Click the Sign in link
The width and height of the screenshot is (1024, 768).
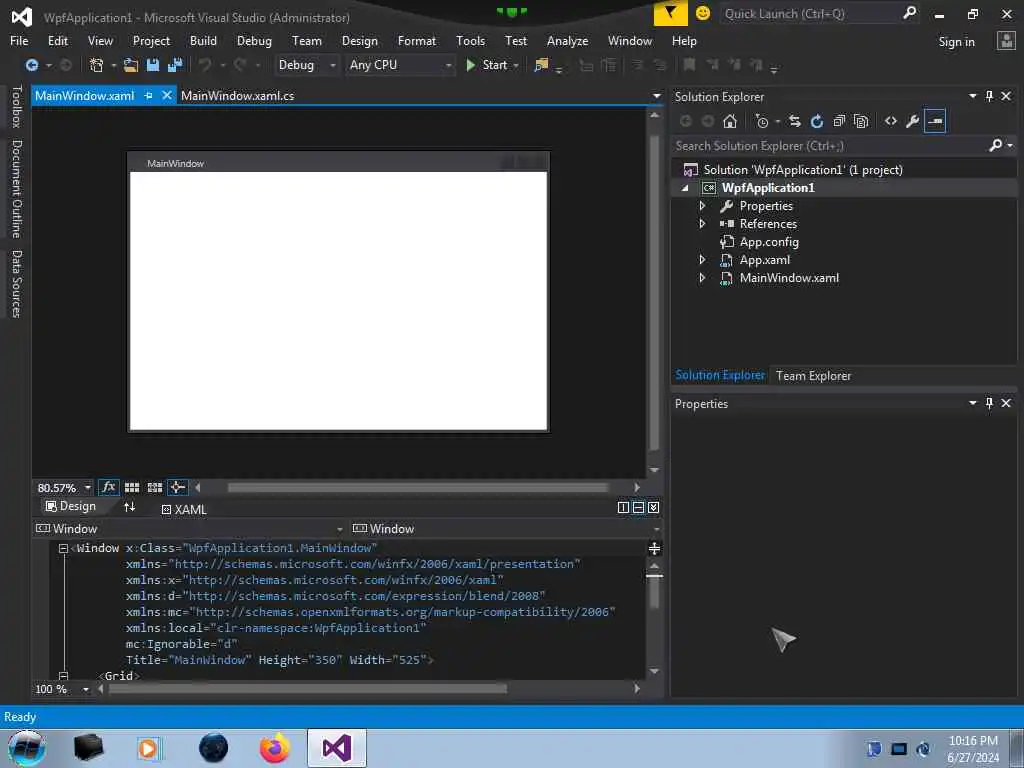(956, 42)
